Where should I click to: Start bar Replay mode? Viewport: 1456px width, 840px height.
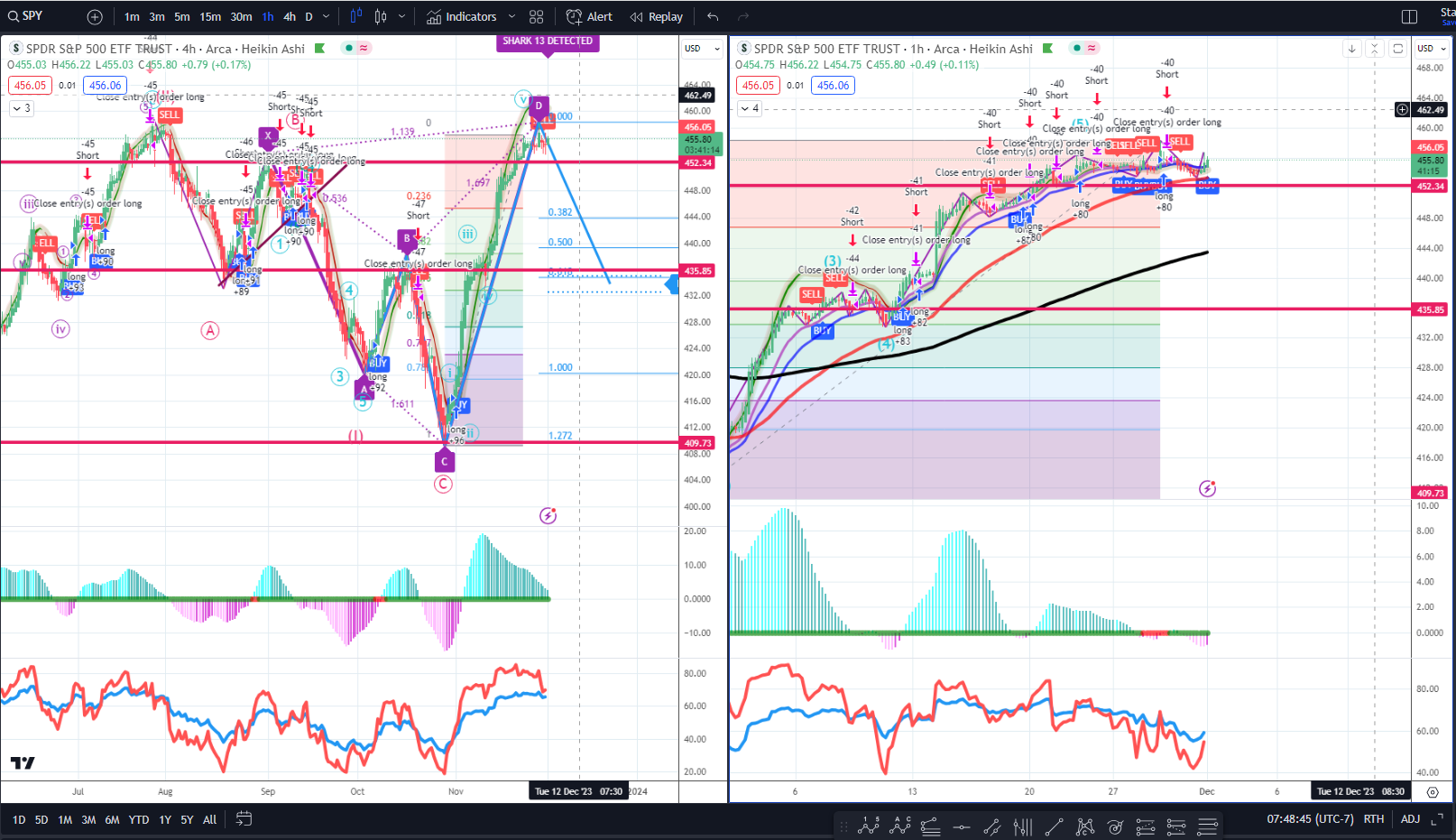[656, 16]
